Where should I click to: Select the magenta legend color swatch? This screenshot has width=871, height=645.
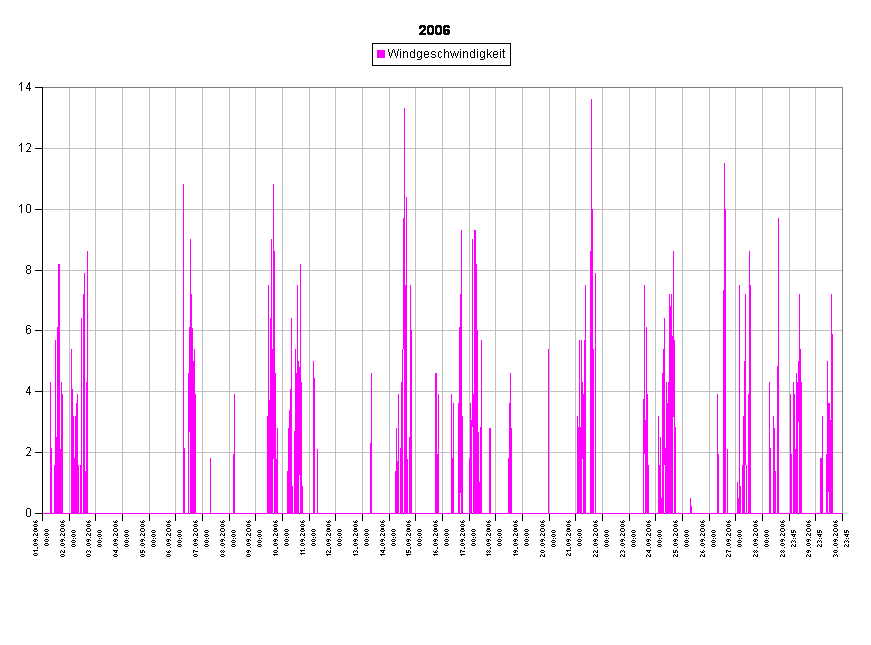pyautogui.click(x=381, y=54)
